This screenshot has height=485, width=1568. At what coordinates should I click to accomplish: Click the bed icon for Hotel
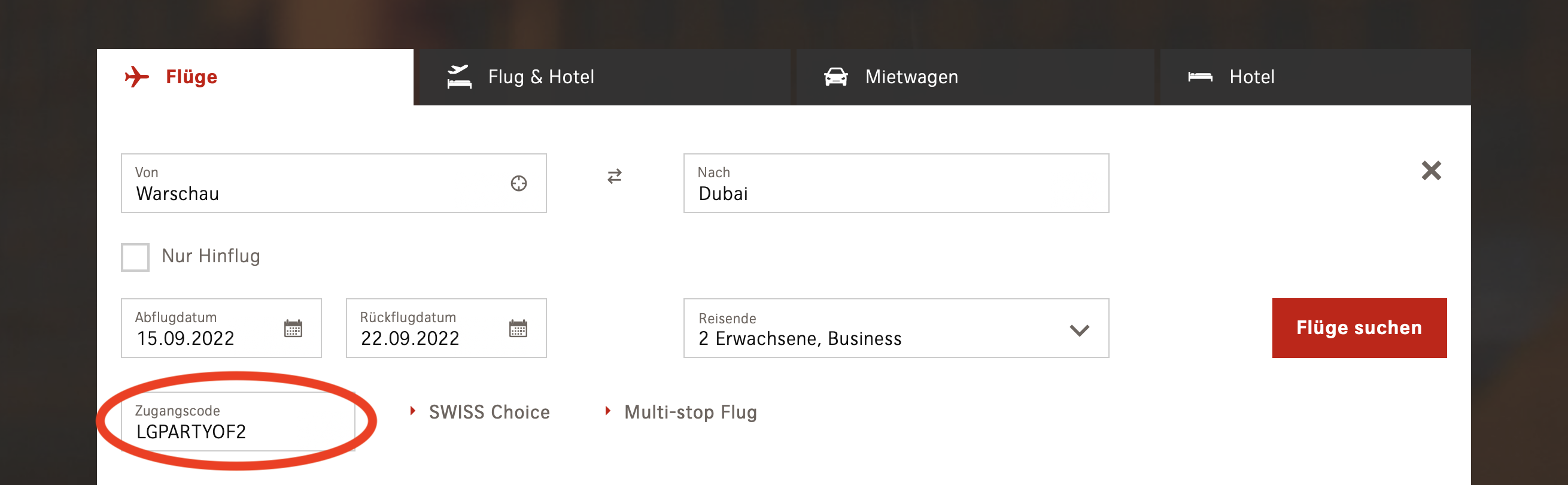1200,77
